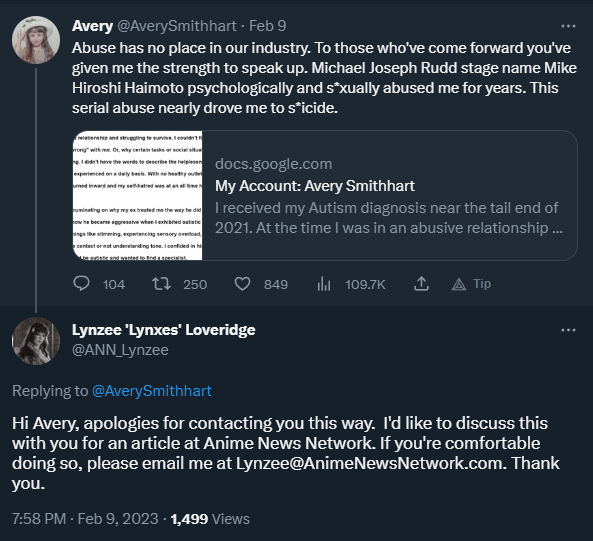The height and width of the screenshot is (541, 593).
Task: Click the docs.google.com domain text
Action: tap(273, 164)
